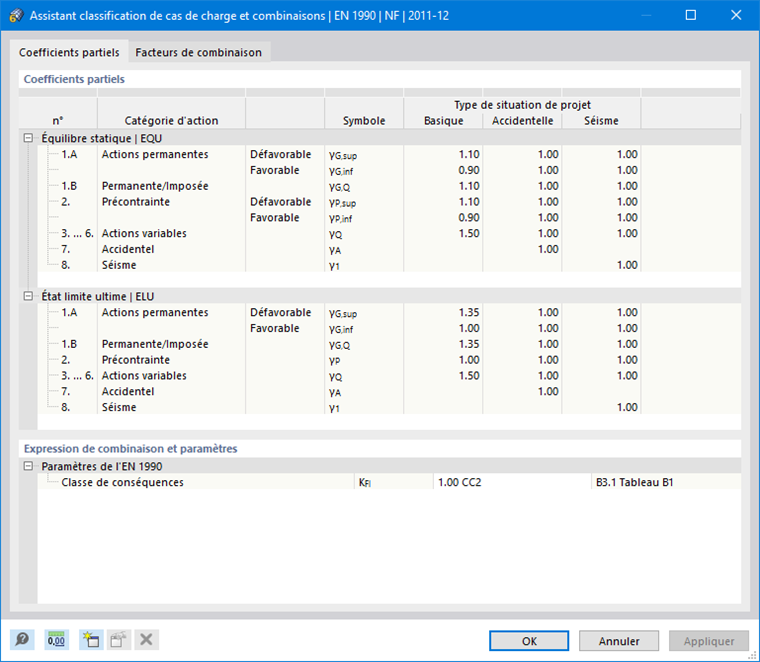Click EQU row 2. 'Précontrainte'

pos(136,202)
